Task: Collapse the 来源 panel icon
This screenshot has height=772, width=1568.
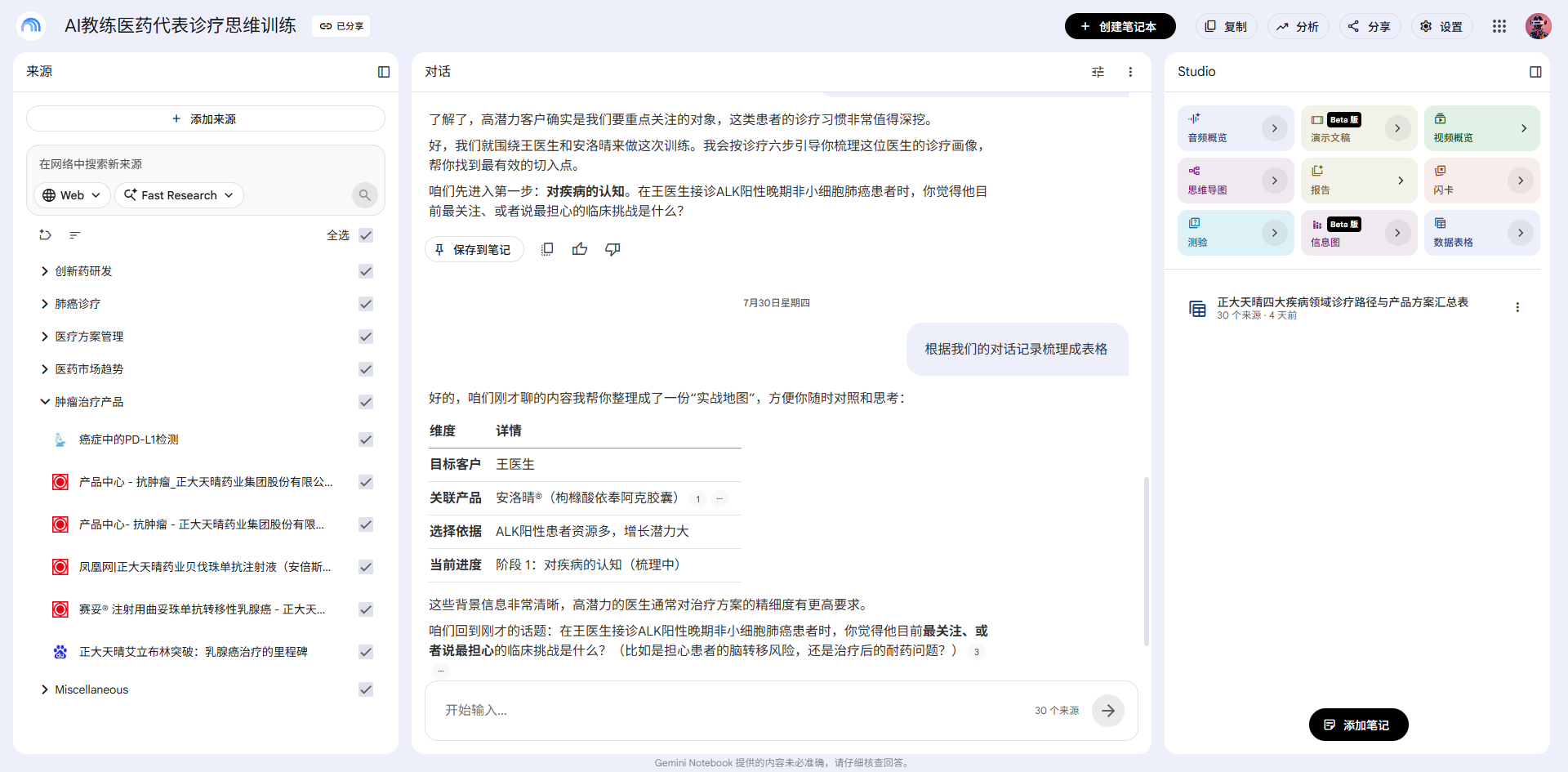Action: tap(384, 72)
